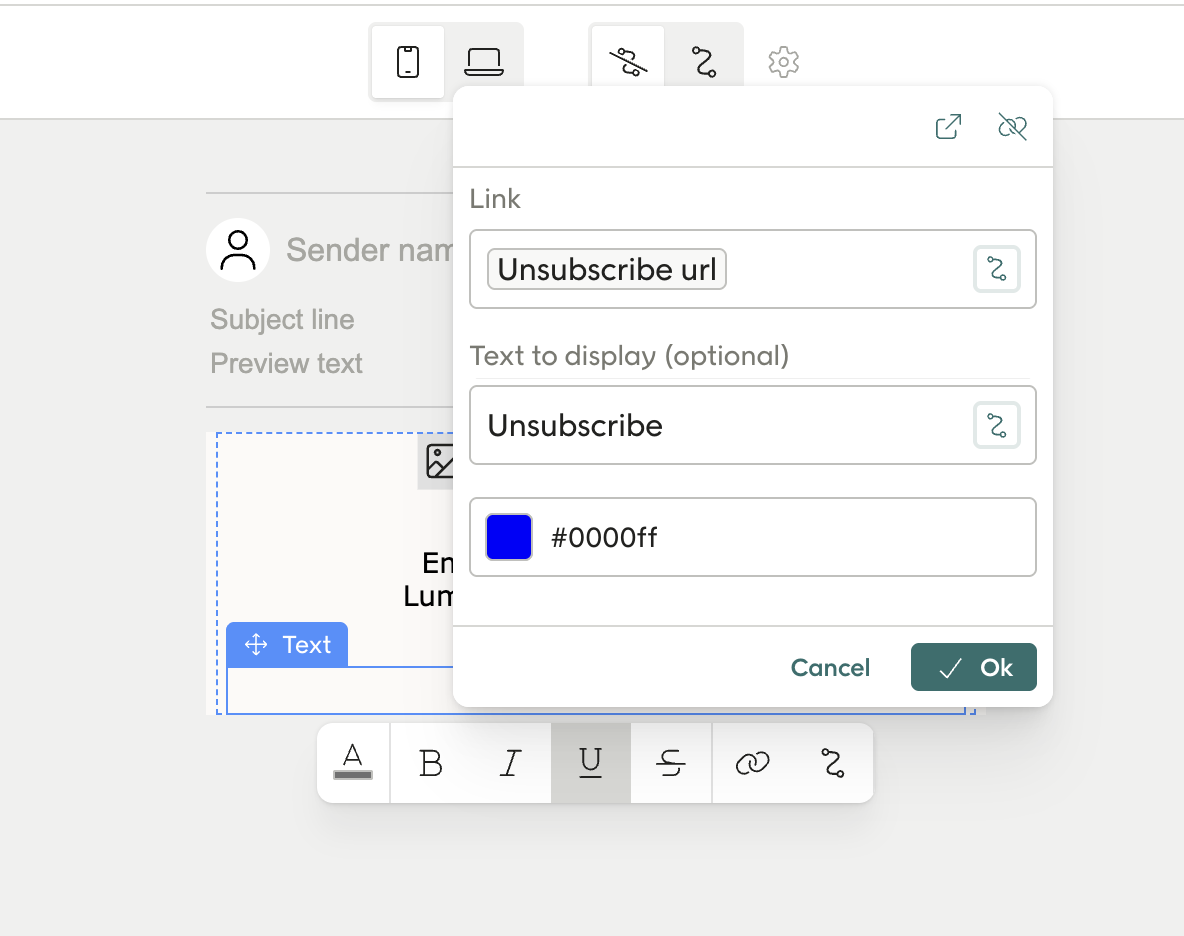Open the settings gear
The width and height of the screenshot is (1184, 936).
(x=784, y=62)
